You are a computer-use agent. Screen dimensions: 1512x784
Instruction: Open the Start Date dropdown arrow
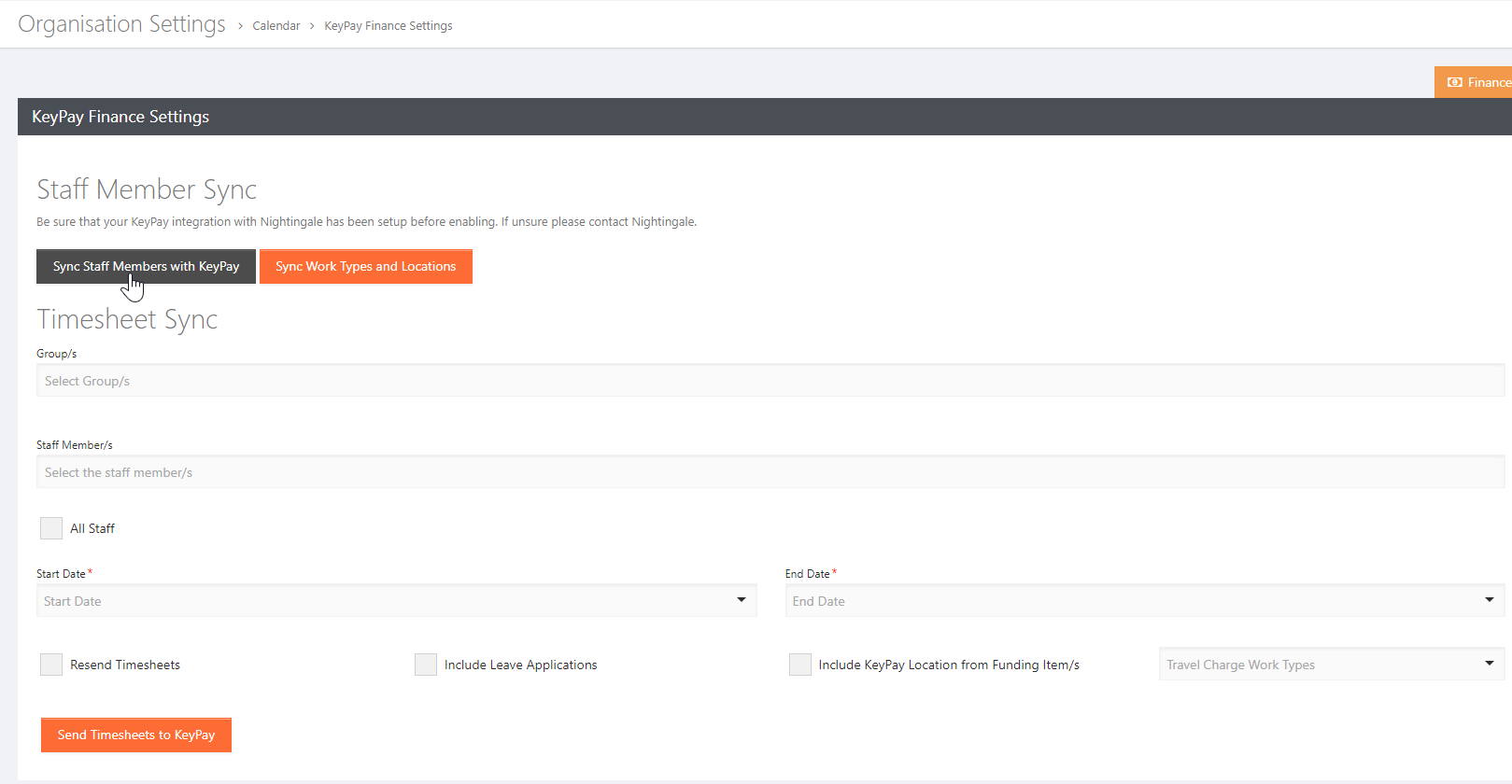point(742,600)
